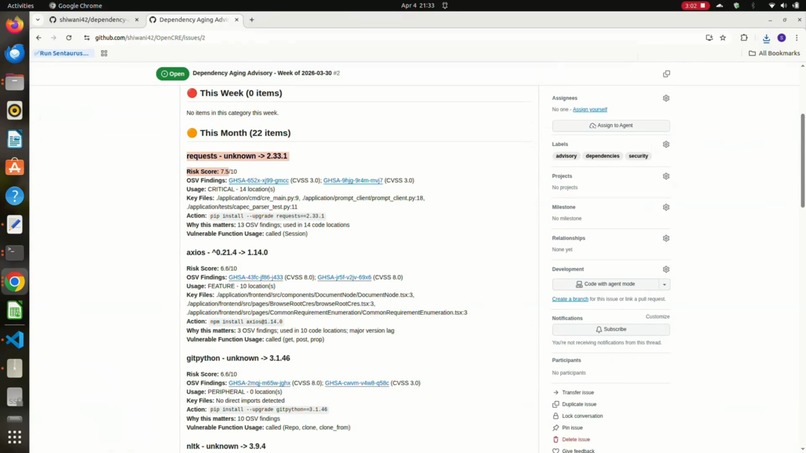Image resolution: width=806 pixels, height=453 pixels.
Task: Expand the Code with agent mode dropdown arrow
Action: pos(664,284)
